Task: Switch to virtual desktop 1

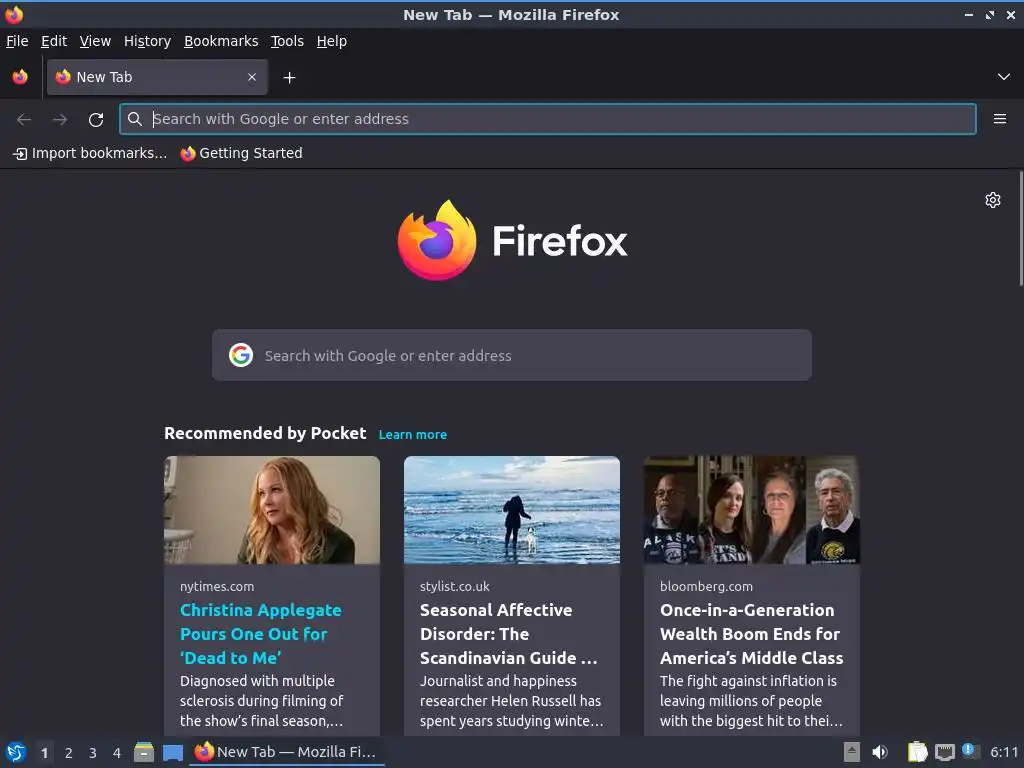Action: point(44,753)
